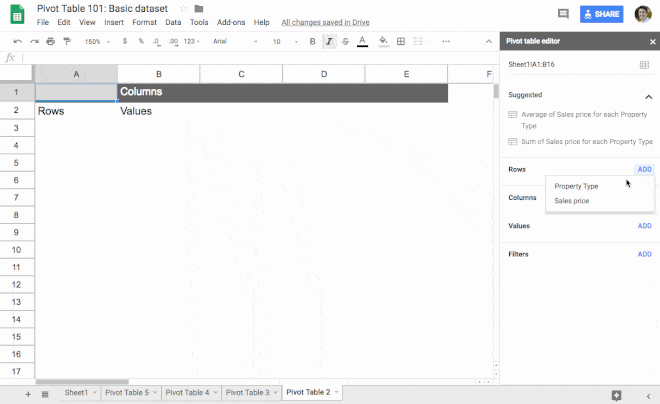Click the Add Sheet plus icon
Screen dimensions: 660x404
pos(28,394)
